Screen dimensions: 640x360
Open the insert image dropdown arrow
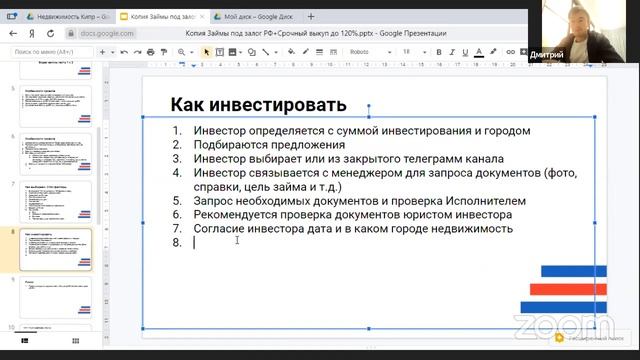pyautogui.click(x=240, y=52)
